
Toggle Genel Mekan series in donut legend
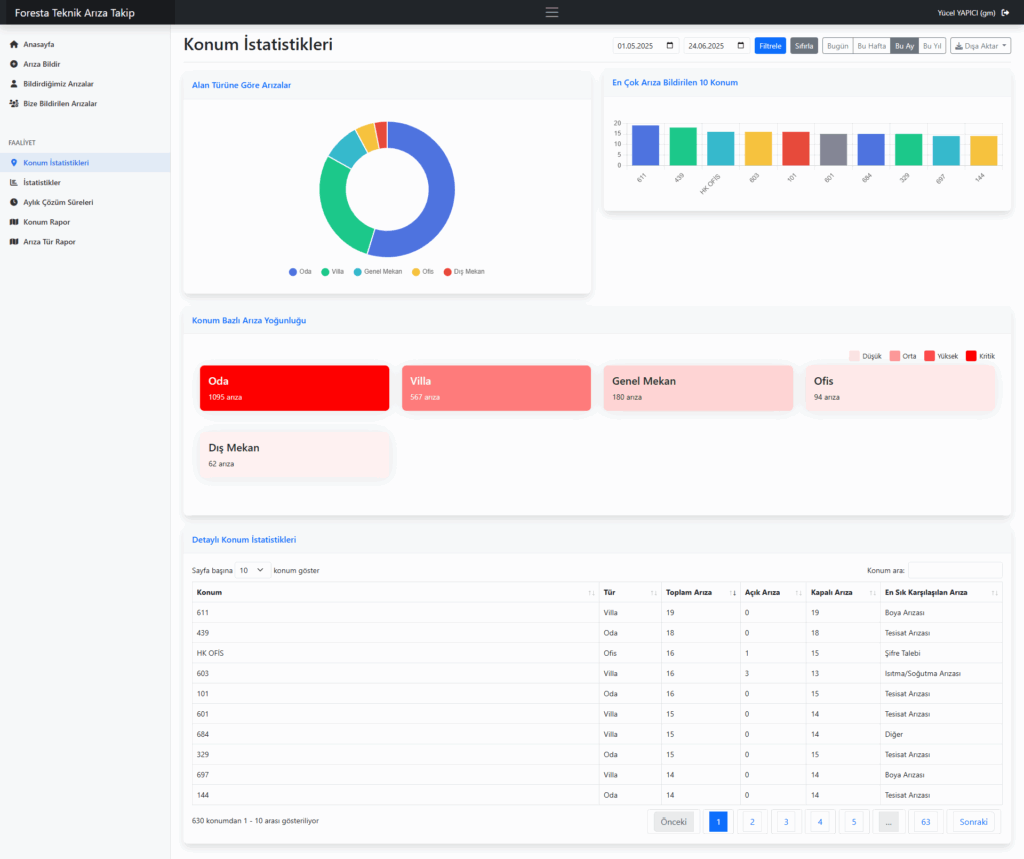click(x=378, y=272)
